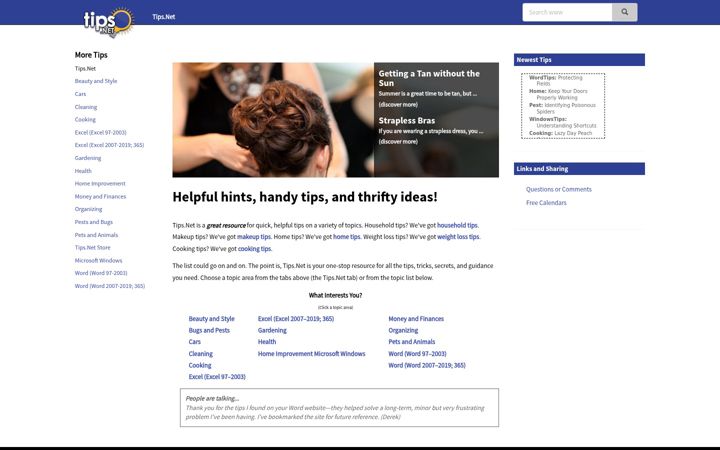The height and width of the screenshot is (450, 720).
Task: Open the Cooking Lazy Day Peach tip
Action: 560,133
